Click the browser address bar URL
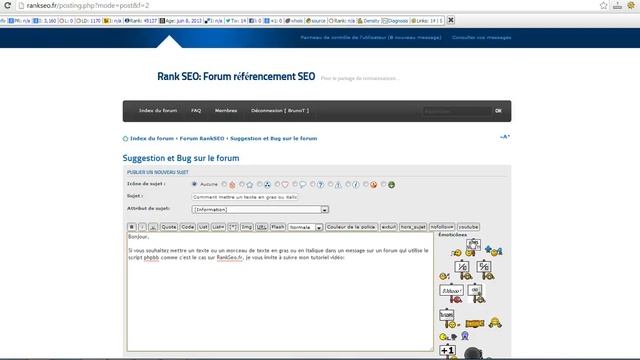The width and height of the screenshot is (640, 360). pyautogui.click(x=88, y=6)
